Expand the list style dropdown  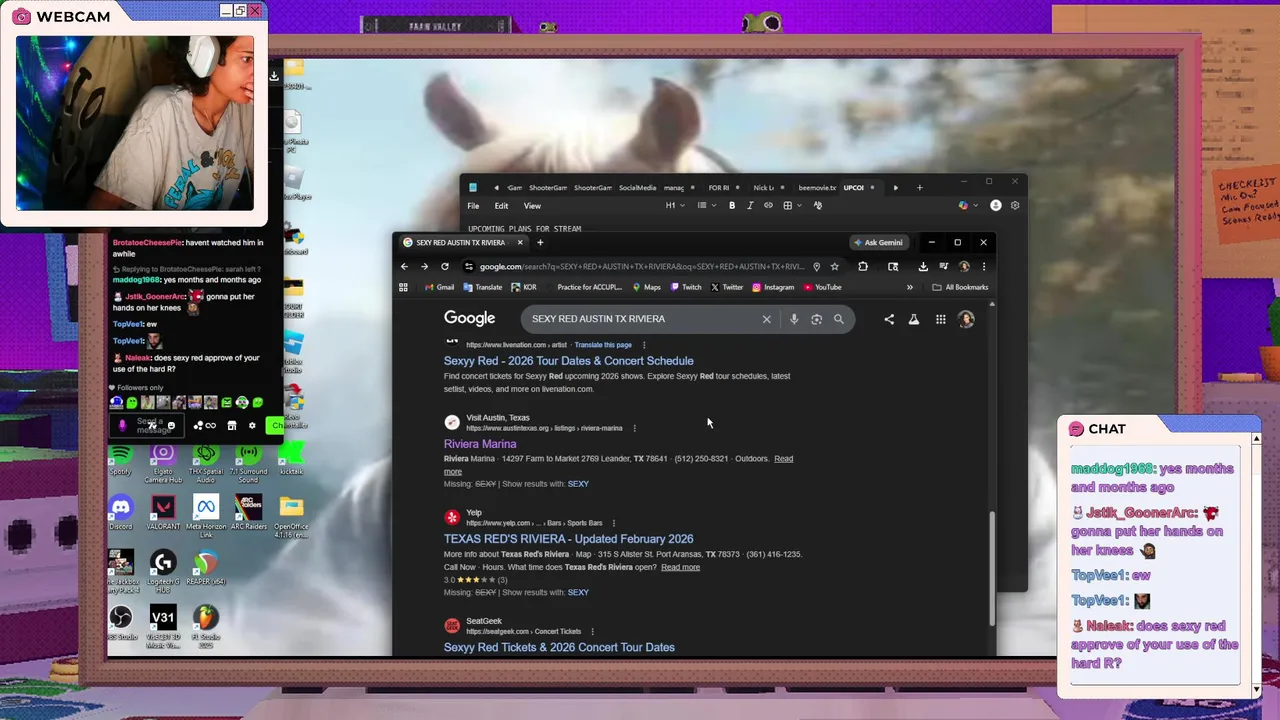(x=706, y=206)
